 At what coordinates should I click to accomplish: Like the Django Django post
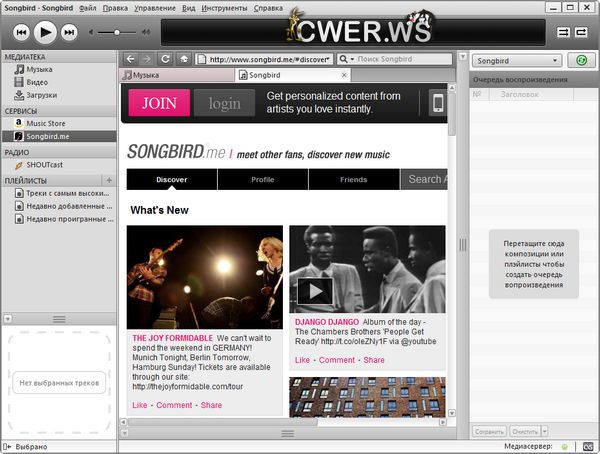pyautogui.click(x=302, y=360)
